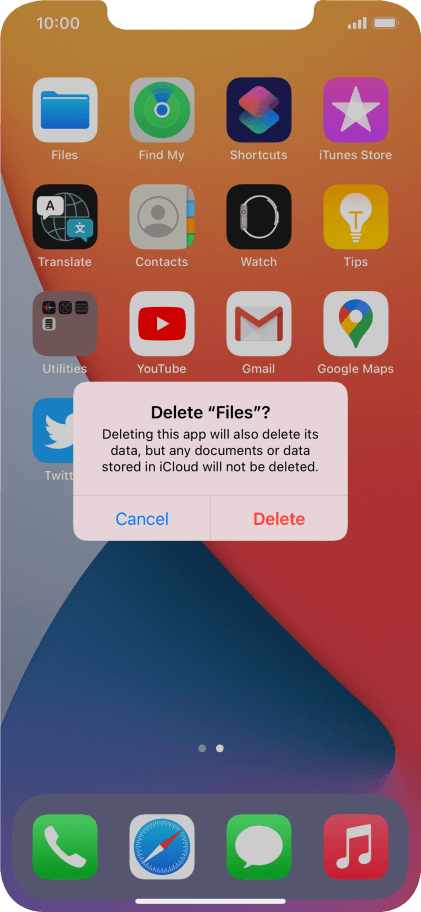
Task: Open the Find My app
Action: point(162,110)
